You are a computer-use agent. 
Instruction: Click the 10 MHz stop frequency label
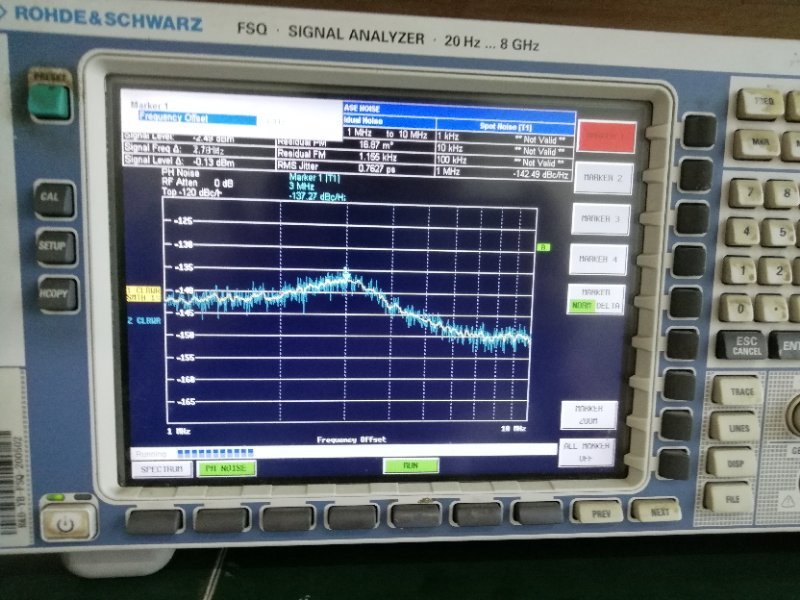pyautogui.click(x=513, y=429)
